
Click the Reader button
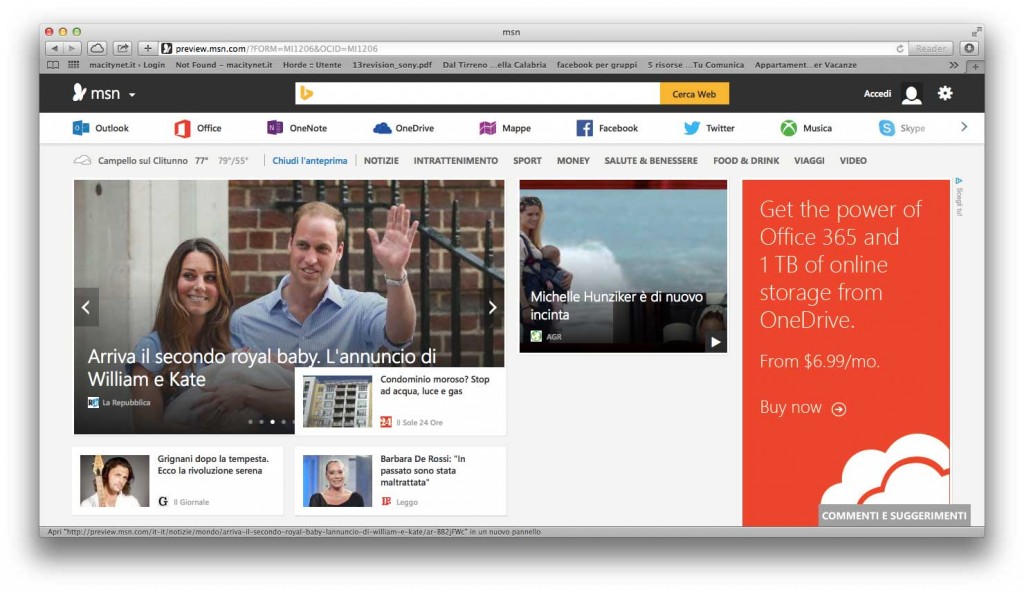[931, 48]
